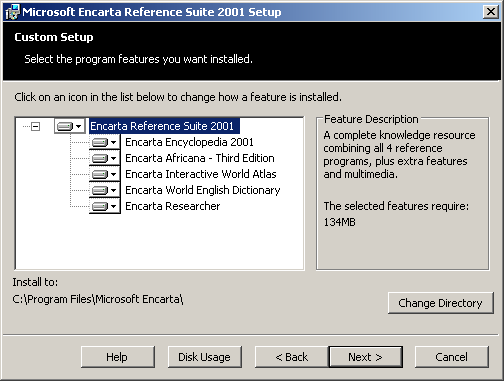The height and width of the screenshot is (381, 504).
Task: Select Encarta Encyclopedia 2001 feature label
Action: point(189,142)
